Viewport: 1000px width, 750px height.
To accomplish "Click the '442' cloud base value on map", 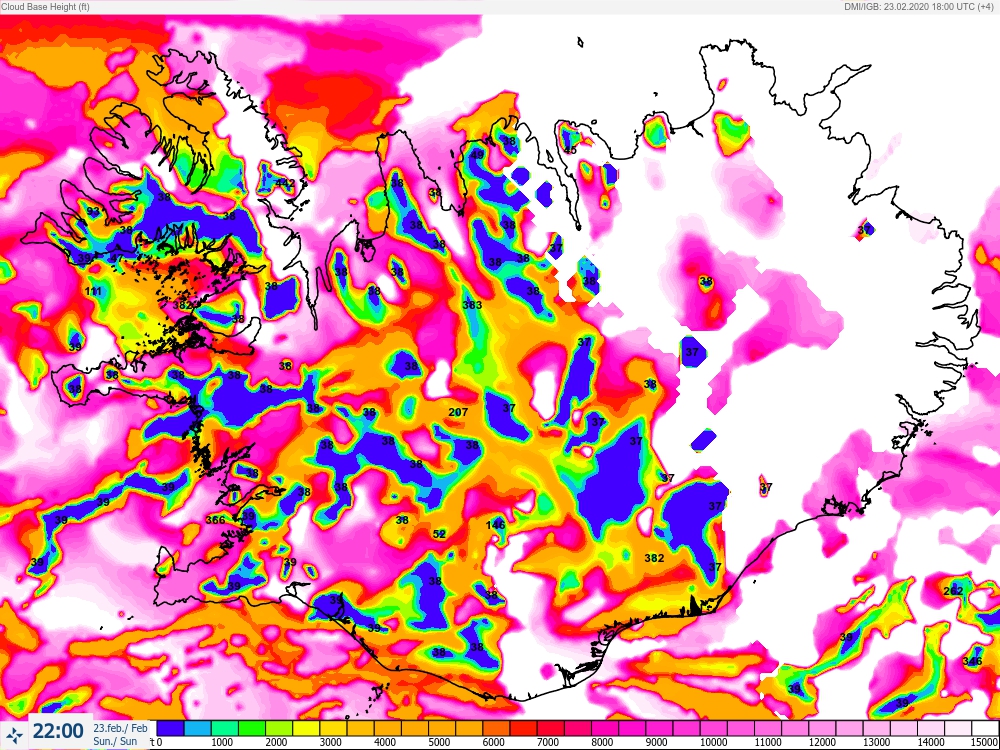I will coord(284,183).
